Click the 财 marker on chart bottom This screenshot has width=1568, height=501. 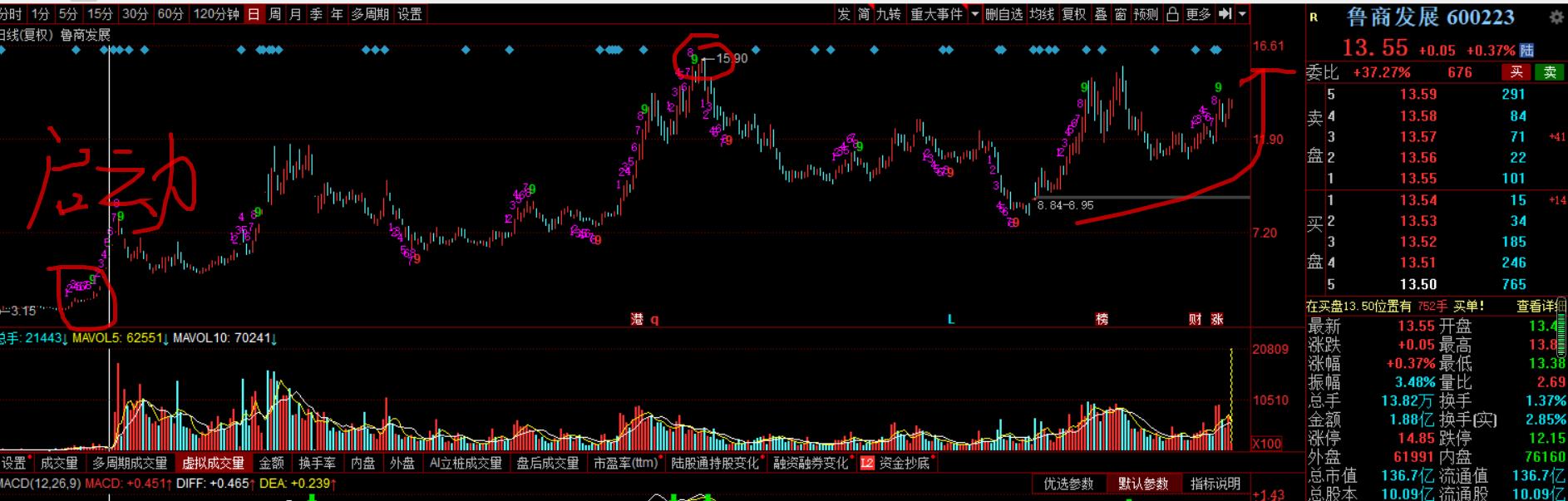click(x=1196, y=319)
